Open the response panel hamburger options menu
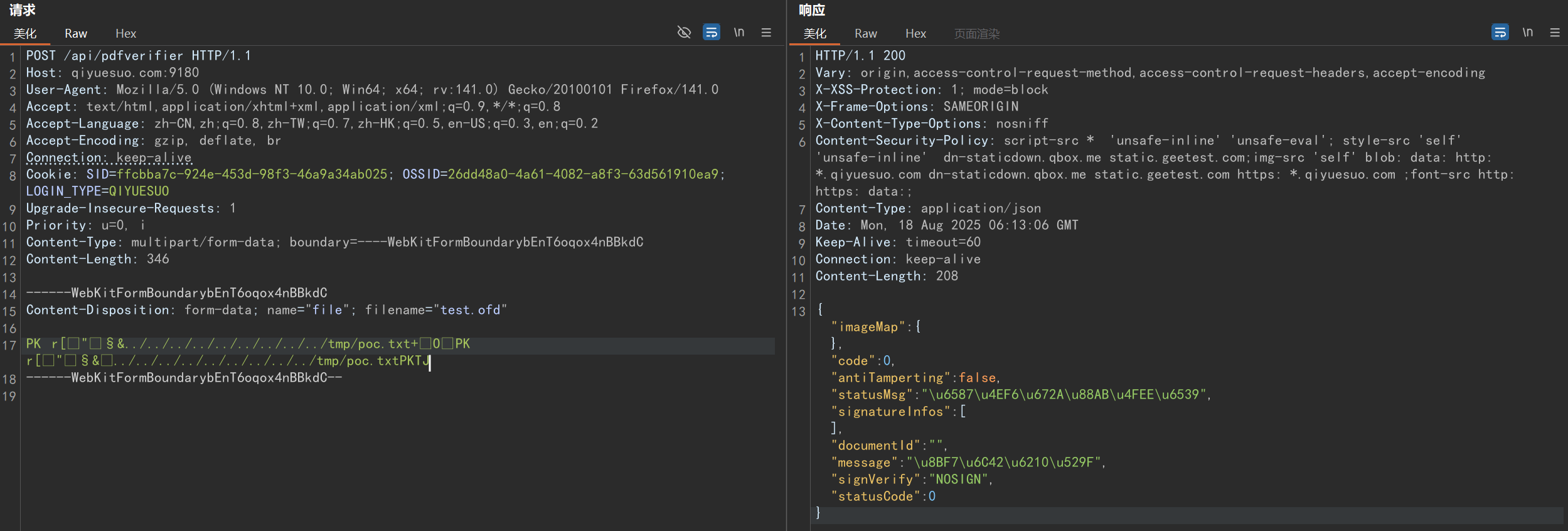Image resolution: width=1568 pixels, height=531 pixels. 1555,32
